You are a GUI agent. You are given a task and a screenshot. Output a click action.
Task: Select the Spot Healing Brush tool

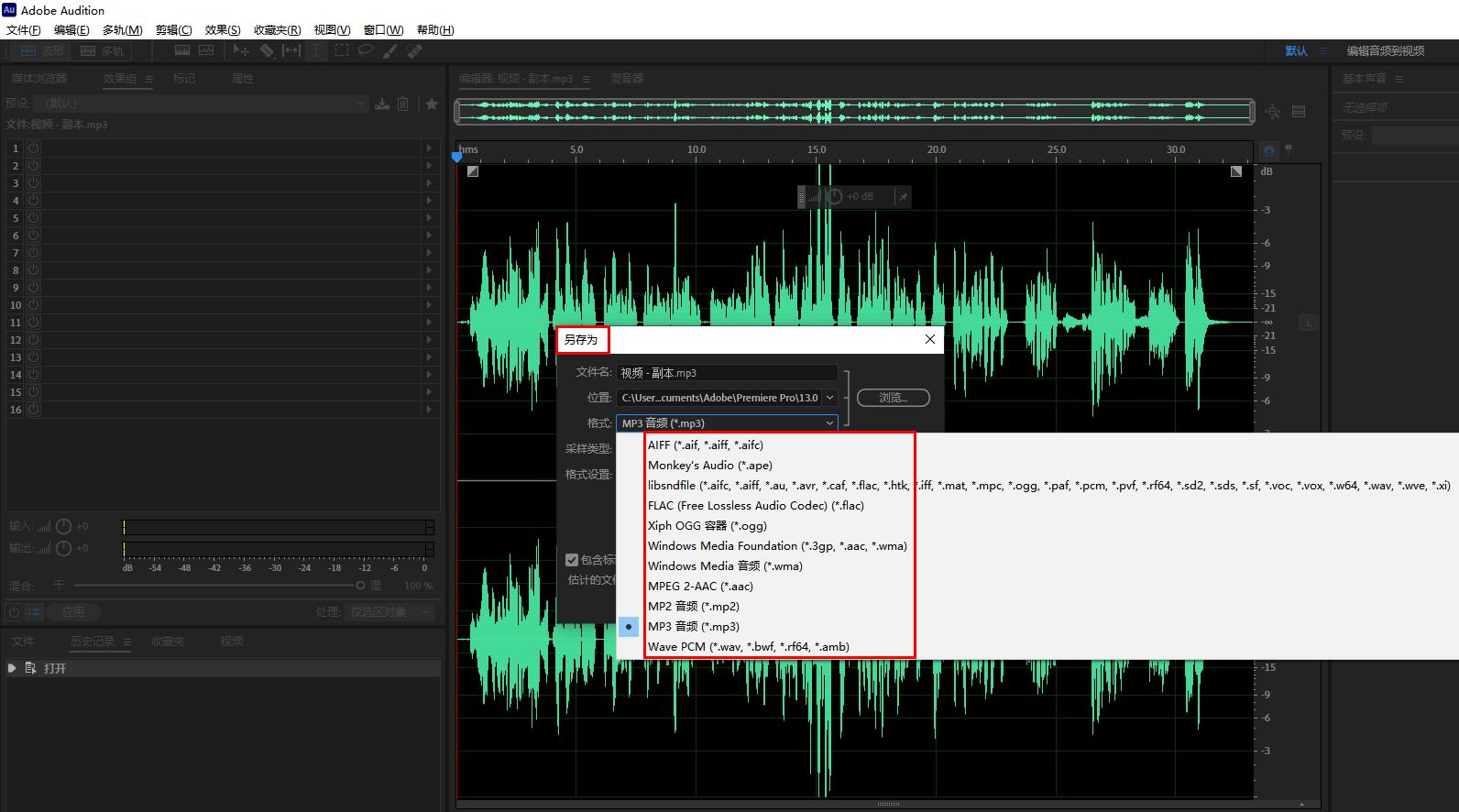(x=414, y=51)
